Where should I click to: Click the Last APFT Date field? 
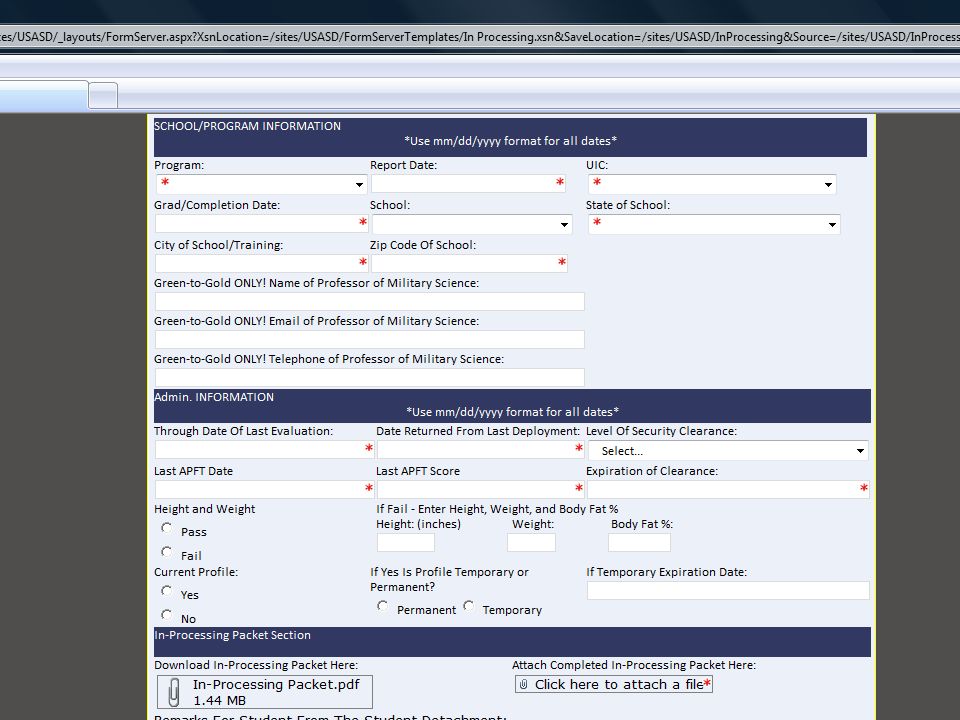pos(264,489)
